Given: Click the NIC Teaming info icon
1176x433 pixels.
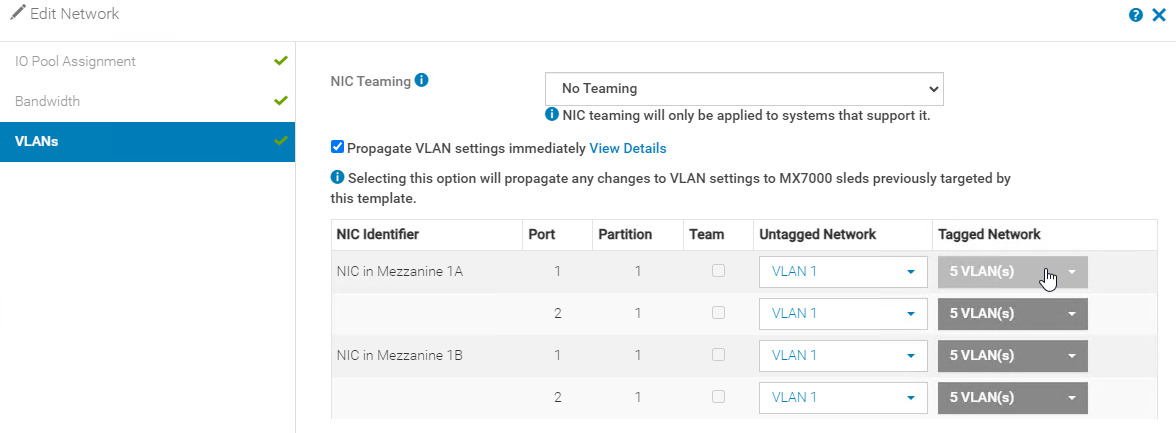Looking at the screenshot, I should pos(422,81).
